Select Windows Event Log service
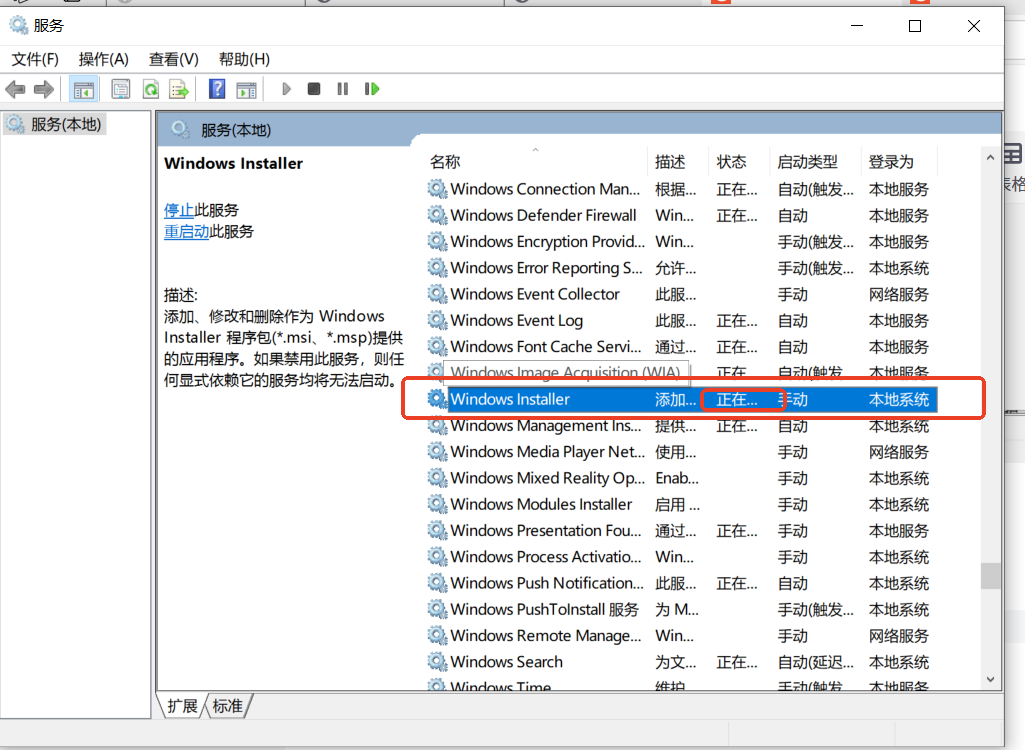Screen dimensions: 1025x750 coord(682,320)
